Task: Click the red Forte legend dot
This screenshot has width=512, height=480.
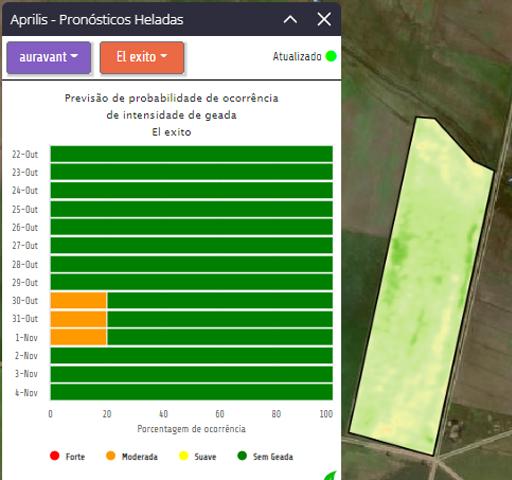Action: click(54, 456)
